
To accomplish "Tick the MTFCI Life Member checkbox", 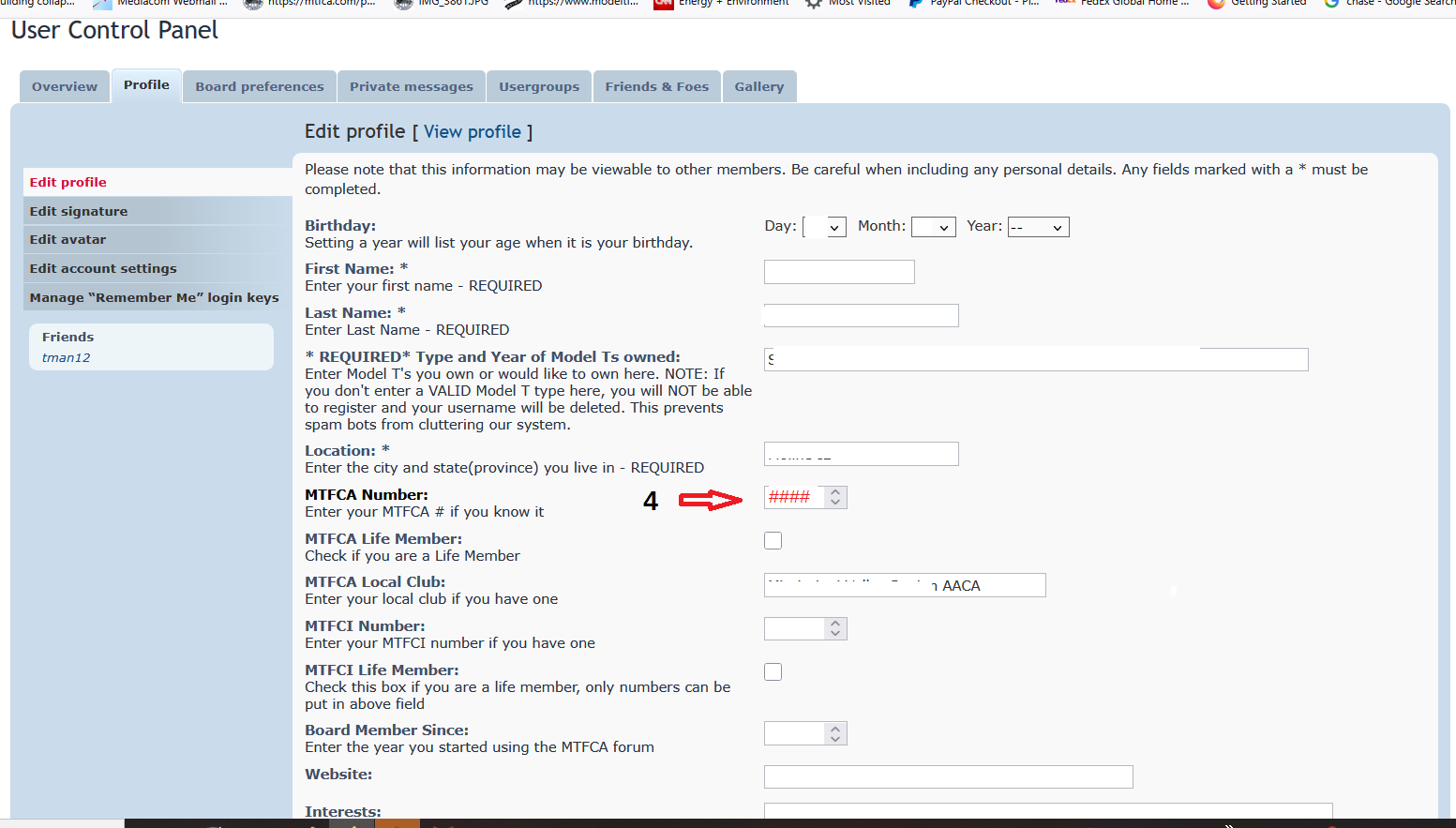I will pos(773,672).
